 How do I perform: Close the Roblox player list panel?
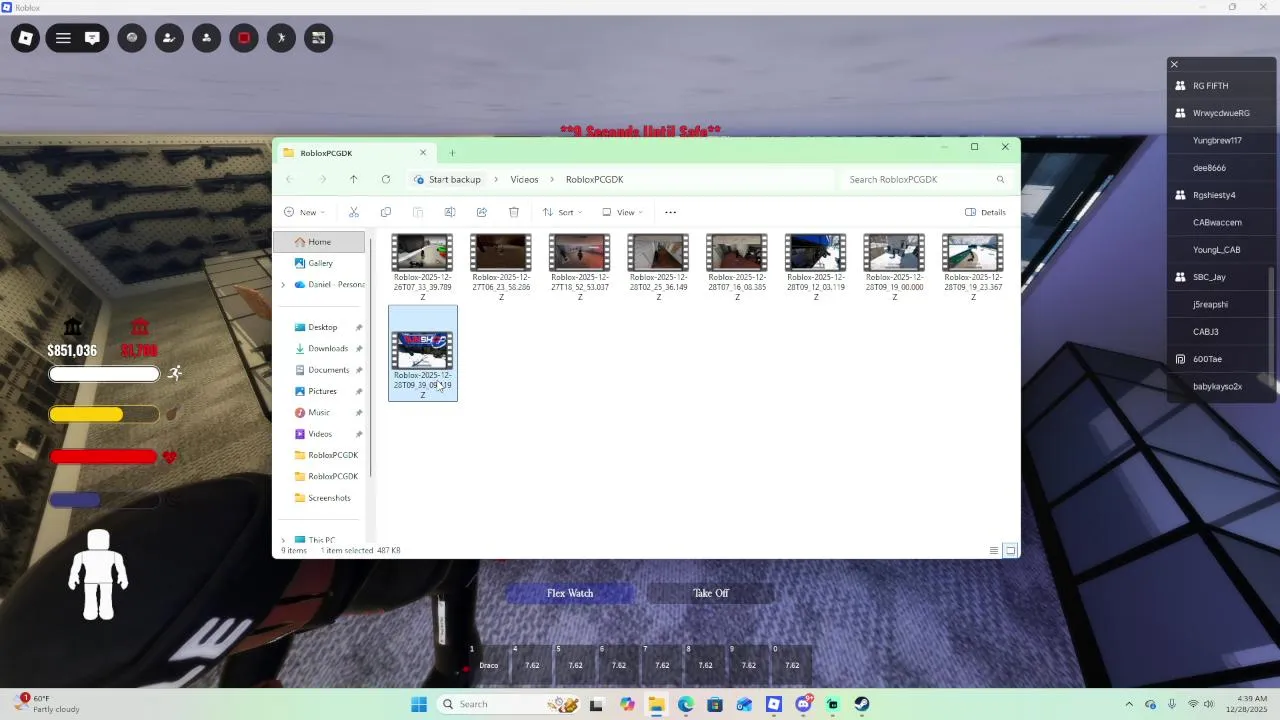coord(1174,64)
